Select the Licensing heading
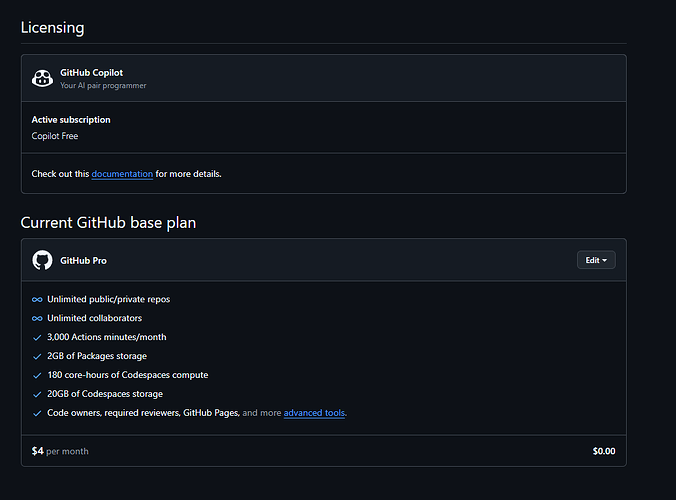676x500 pixels. click(x=53, y=28)
